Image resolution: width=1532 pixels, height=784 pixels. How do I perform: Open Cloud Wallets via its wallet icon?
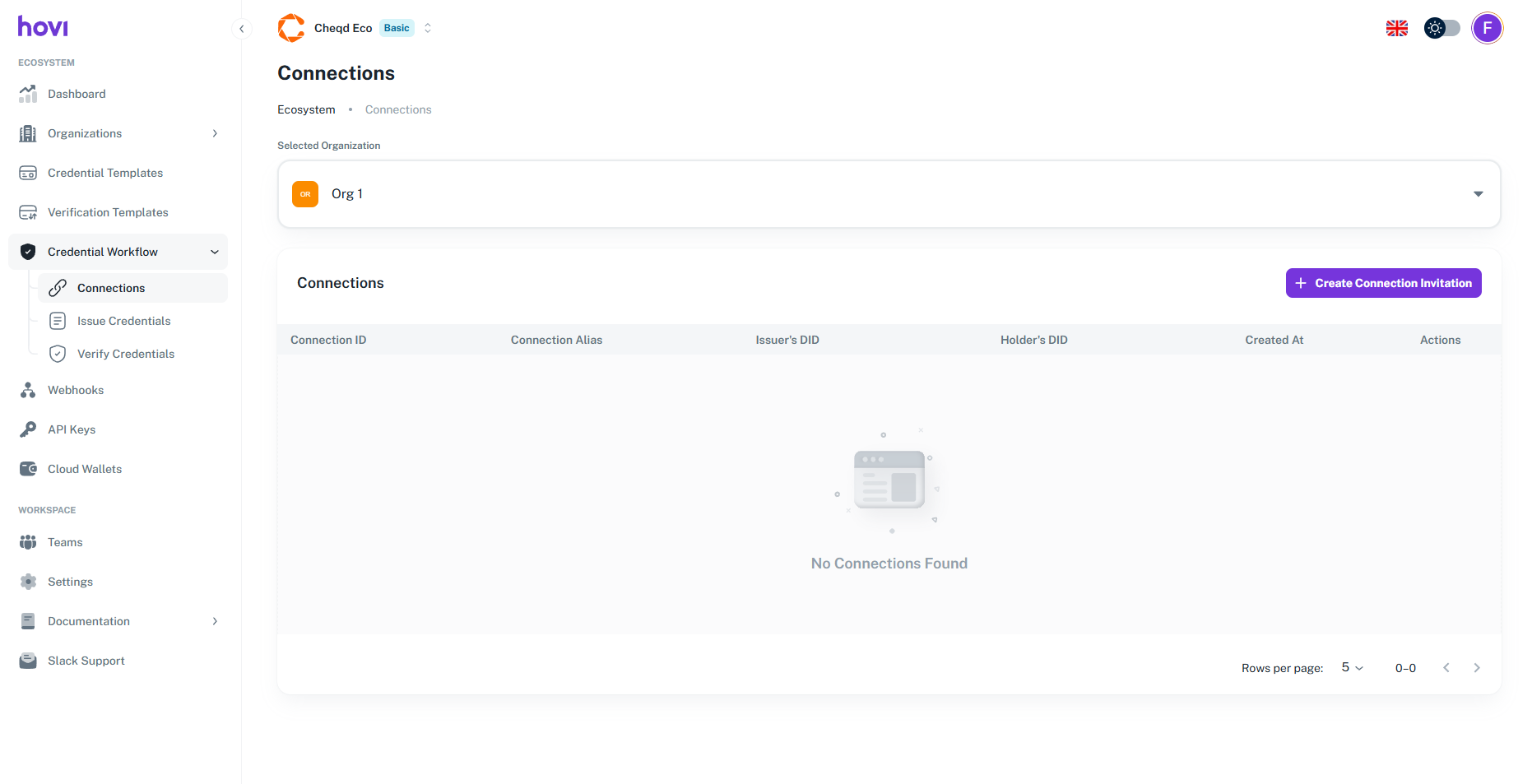(28, 469)
